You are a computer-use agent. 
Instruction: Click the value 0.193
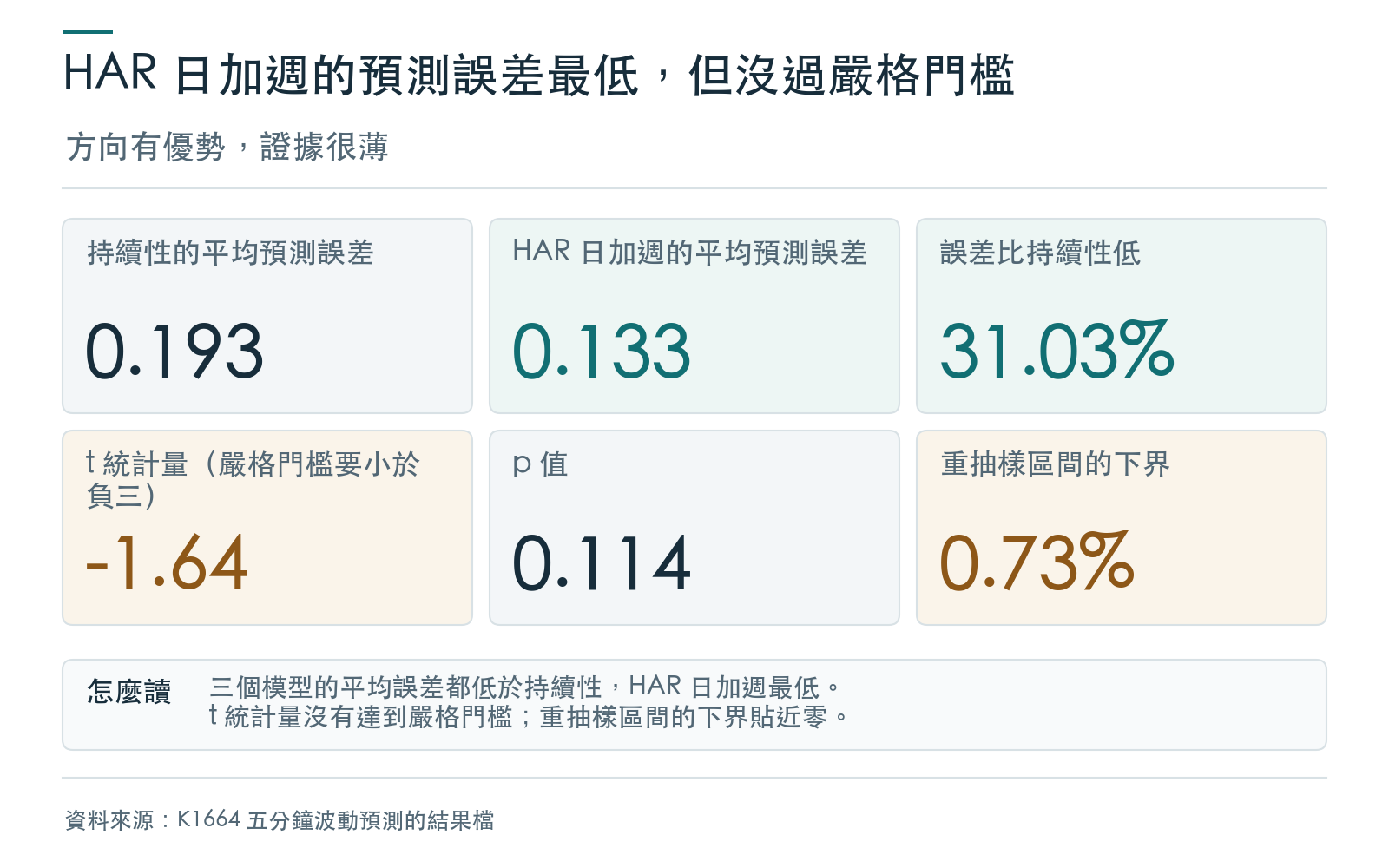tap(174, 351)
